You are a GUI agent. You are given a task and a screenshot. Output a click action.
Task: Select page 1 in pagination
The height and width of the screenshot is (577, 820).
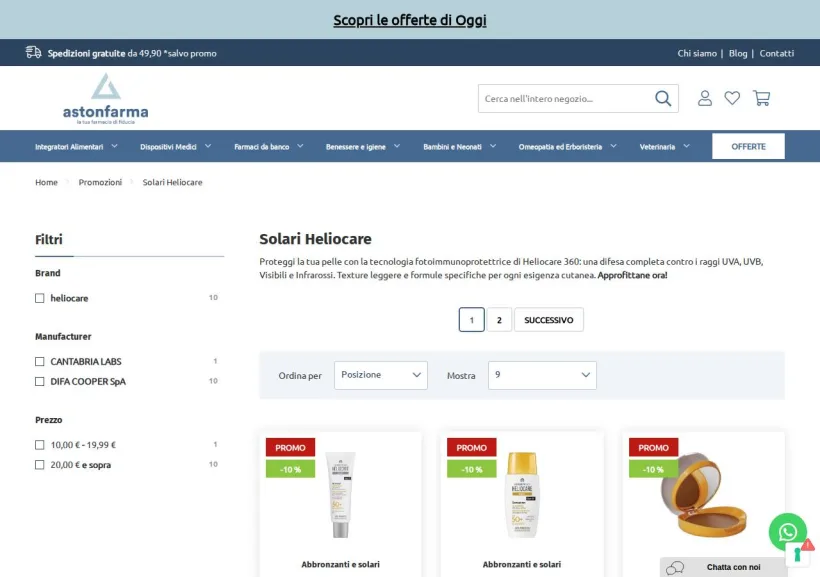click(471, 320)
